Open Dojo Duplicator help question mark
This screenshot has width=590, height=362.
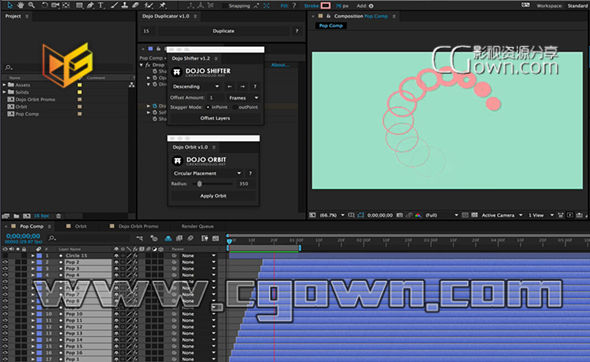pyautogui.click(x=297, y=31)
